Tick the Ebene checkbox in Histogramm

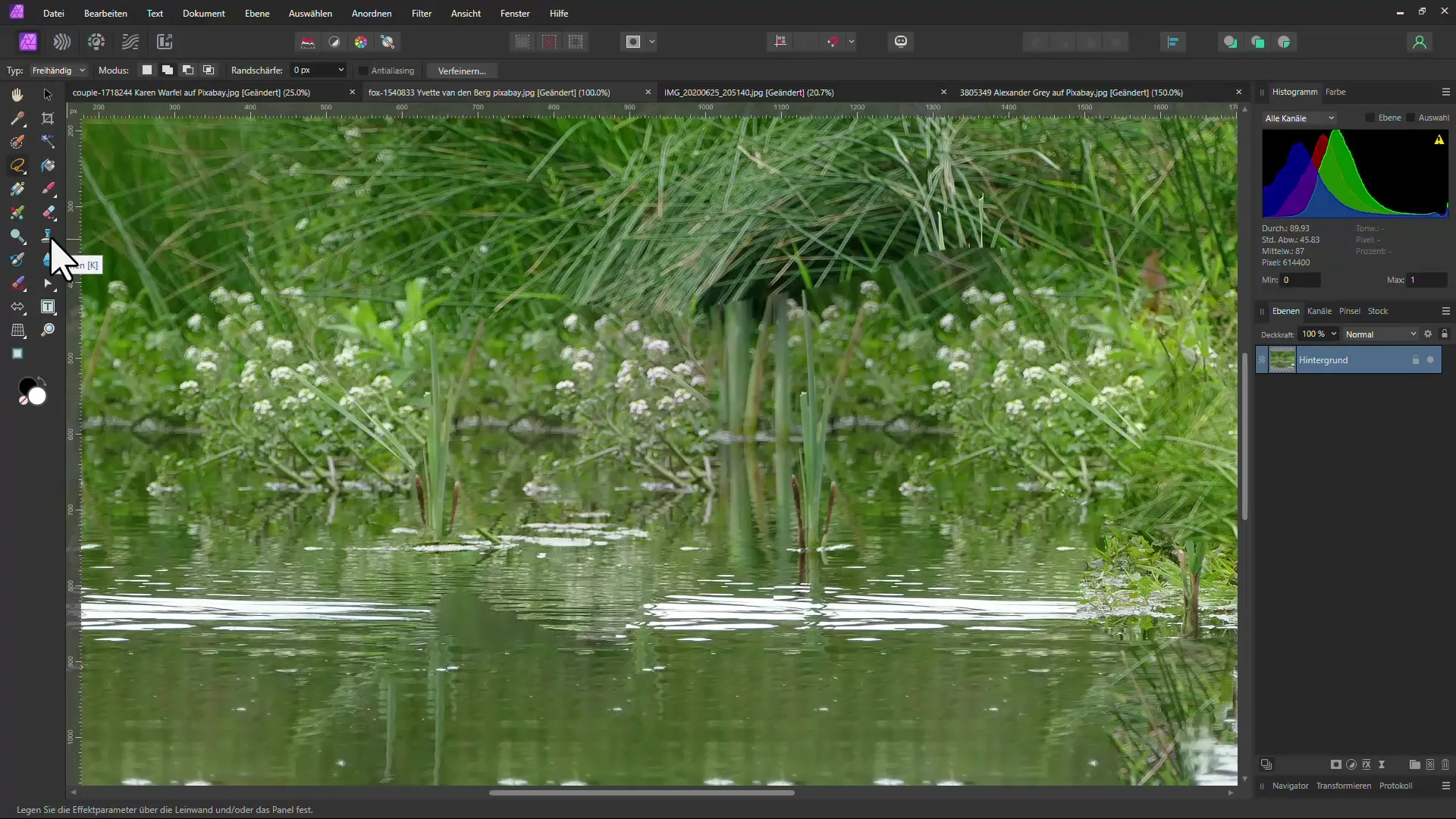pyautogui.click(x=1370, y=118)
